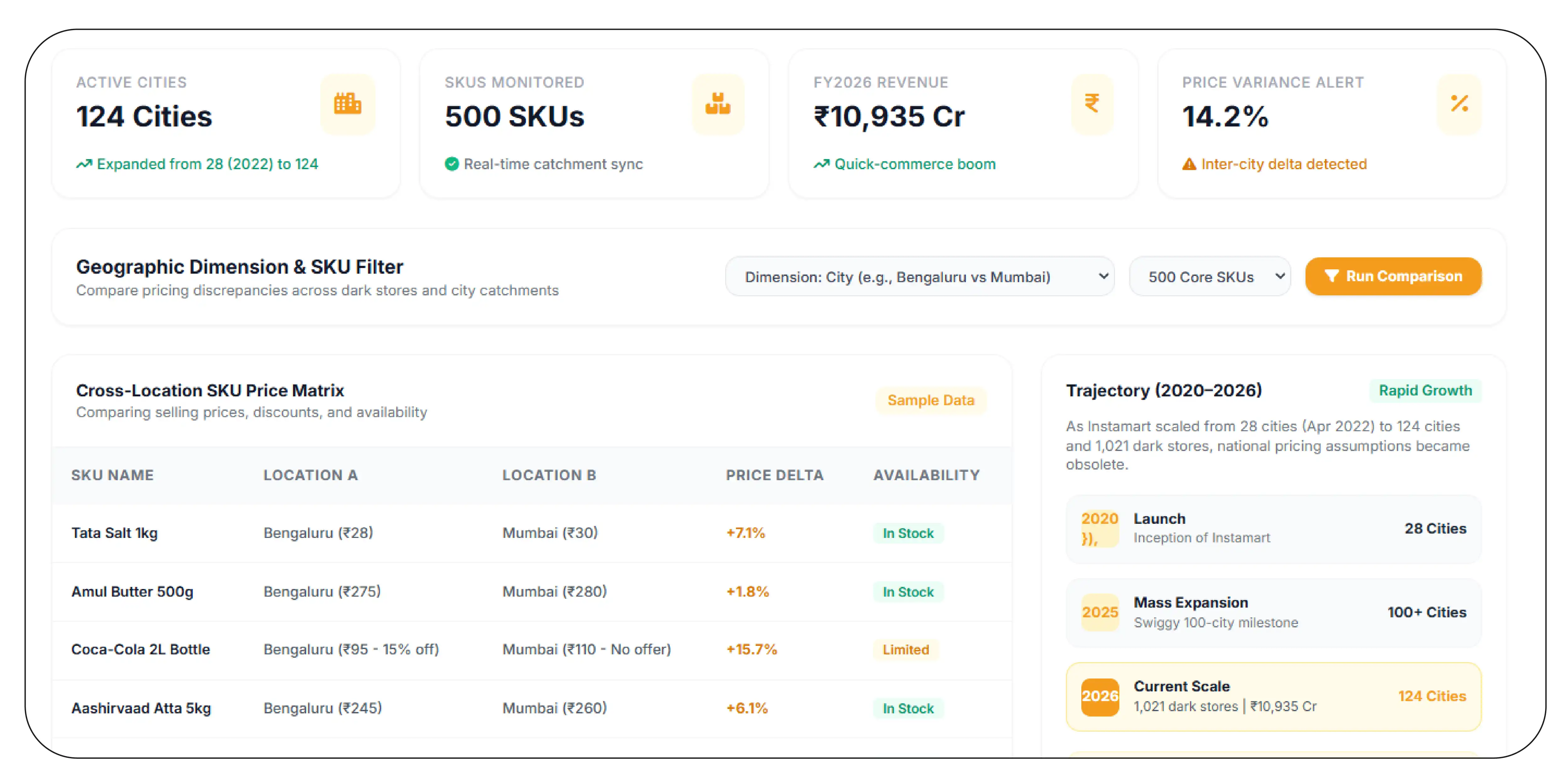Select the Amul Butter 500g row name

click(x=132, y=592)
